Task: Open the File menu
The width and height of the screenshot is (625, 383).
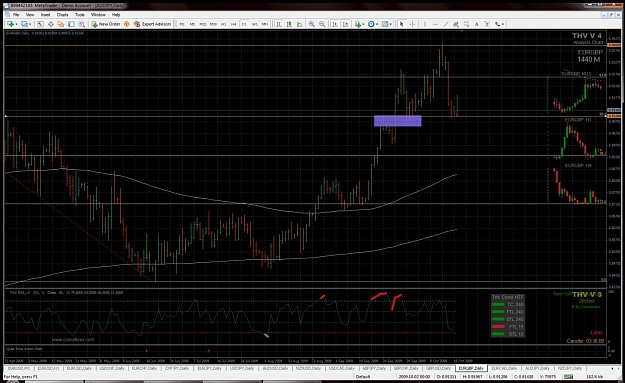Action: click(16, 14)
